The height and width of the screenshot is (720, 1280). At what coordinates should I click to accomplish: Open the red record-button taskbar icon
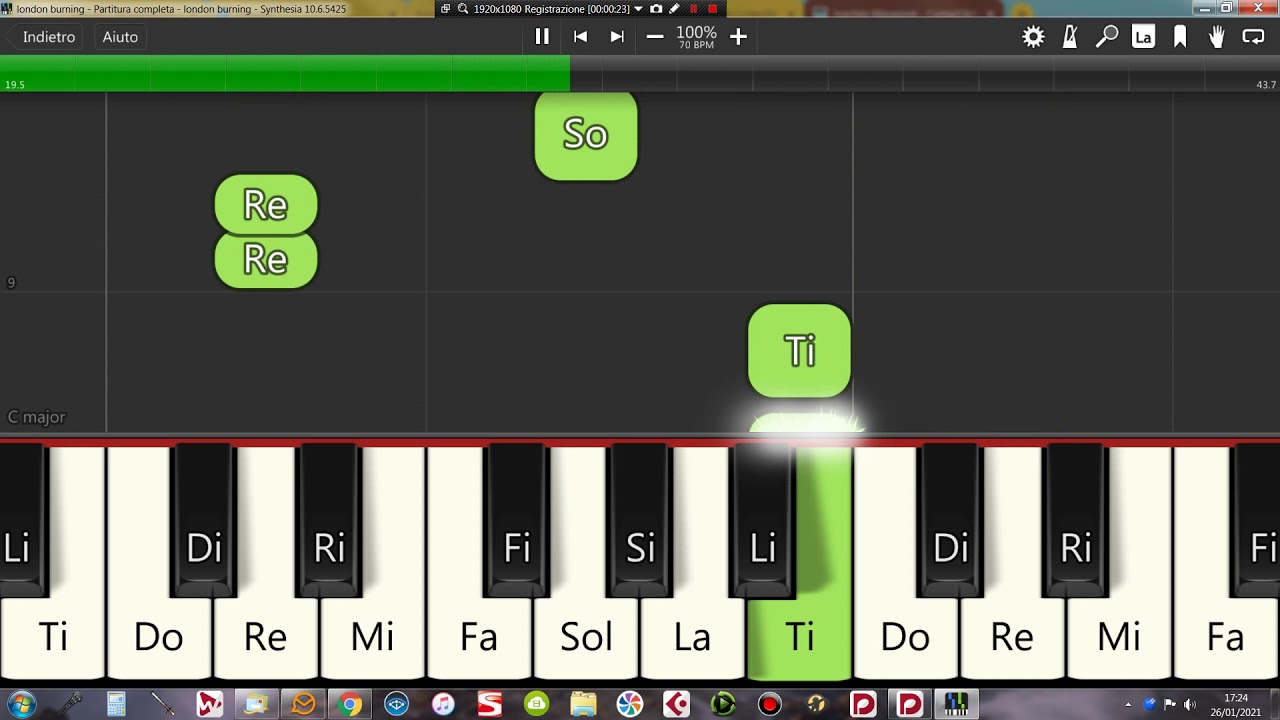click(769, 705)
